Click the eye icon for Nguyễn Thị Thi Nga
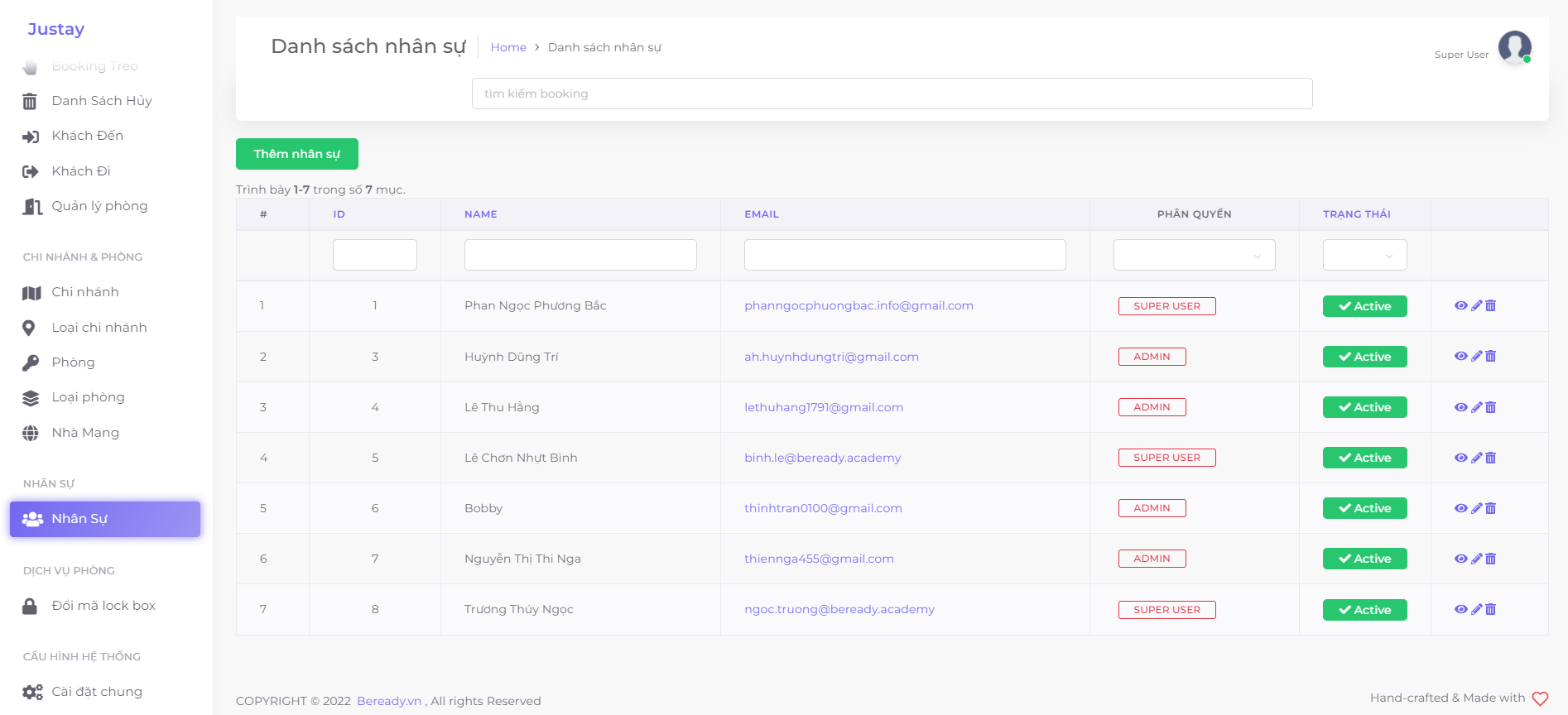1568x715 pixels. click(1460, 559)
